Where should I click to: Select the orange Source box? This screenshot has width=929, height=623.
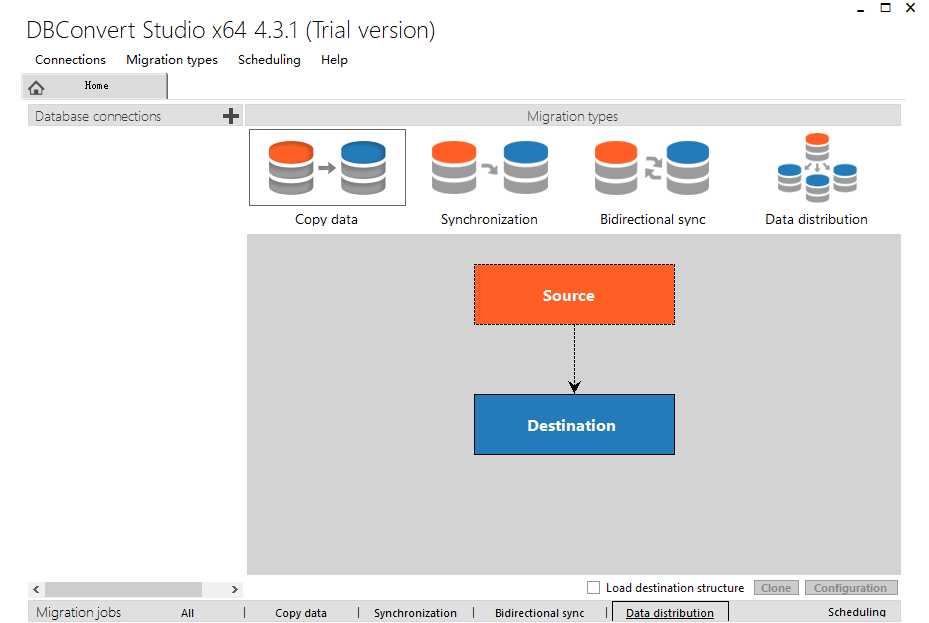click(x=574, y=294)
